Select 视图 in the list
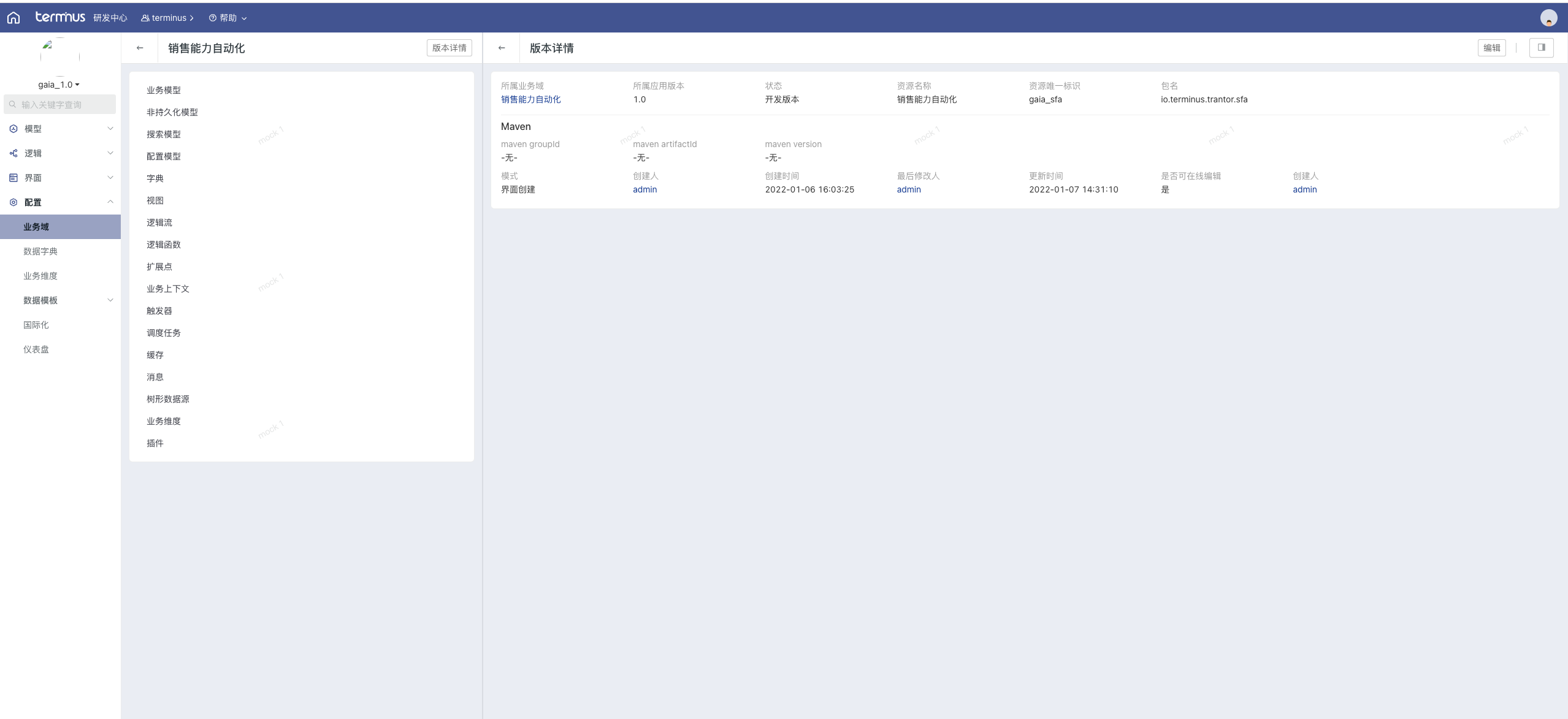 click(x=155, y=200)
